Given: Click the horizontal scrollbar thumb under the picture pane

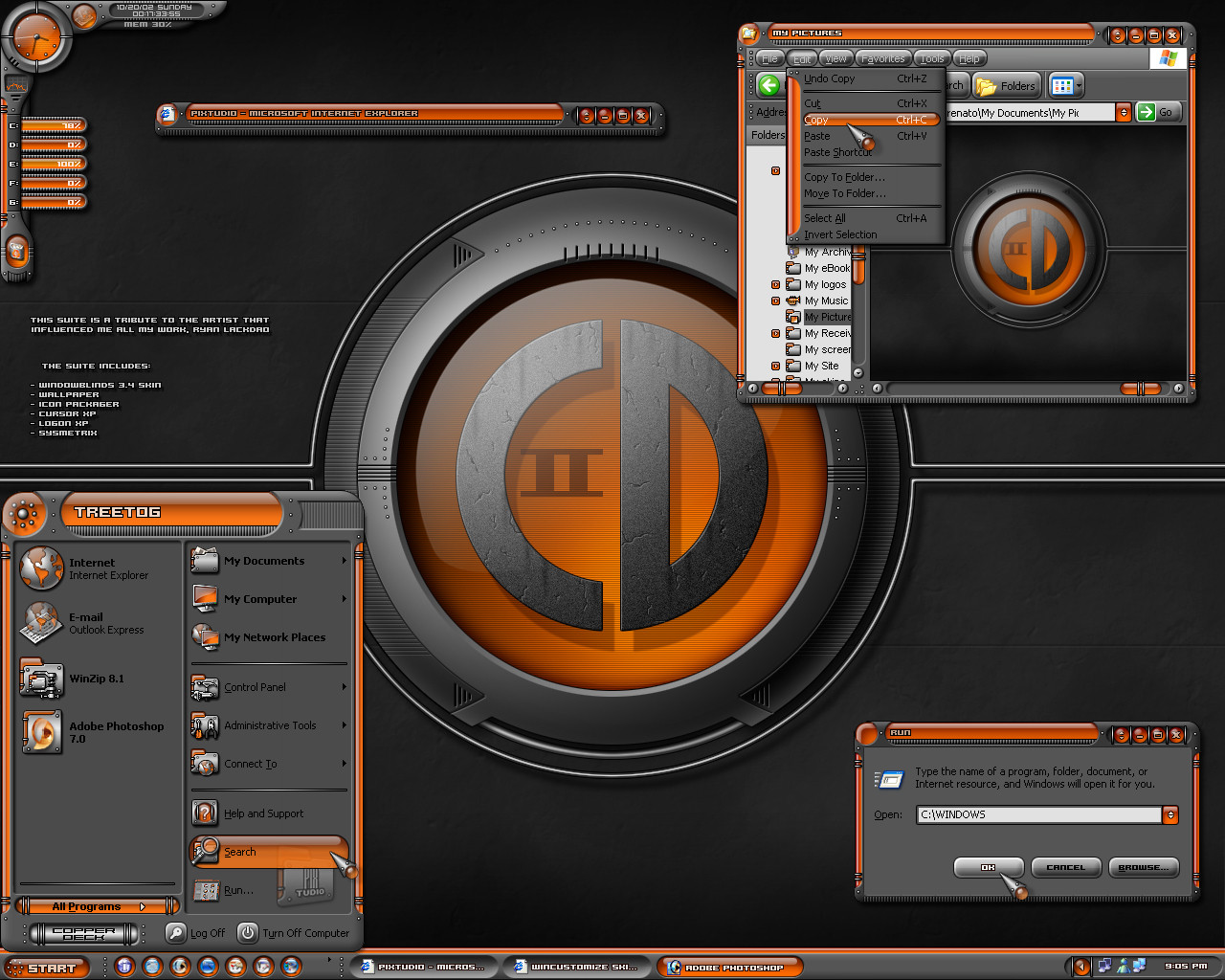Looking at the screenshot, I should pos(1141,389).
